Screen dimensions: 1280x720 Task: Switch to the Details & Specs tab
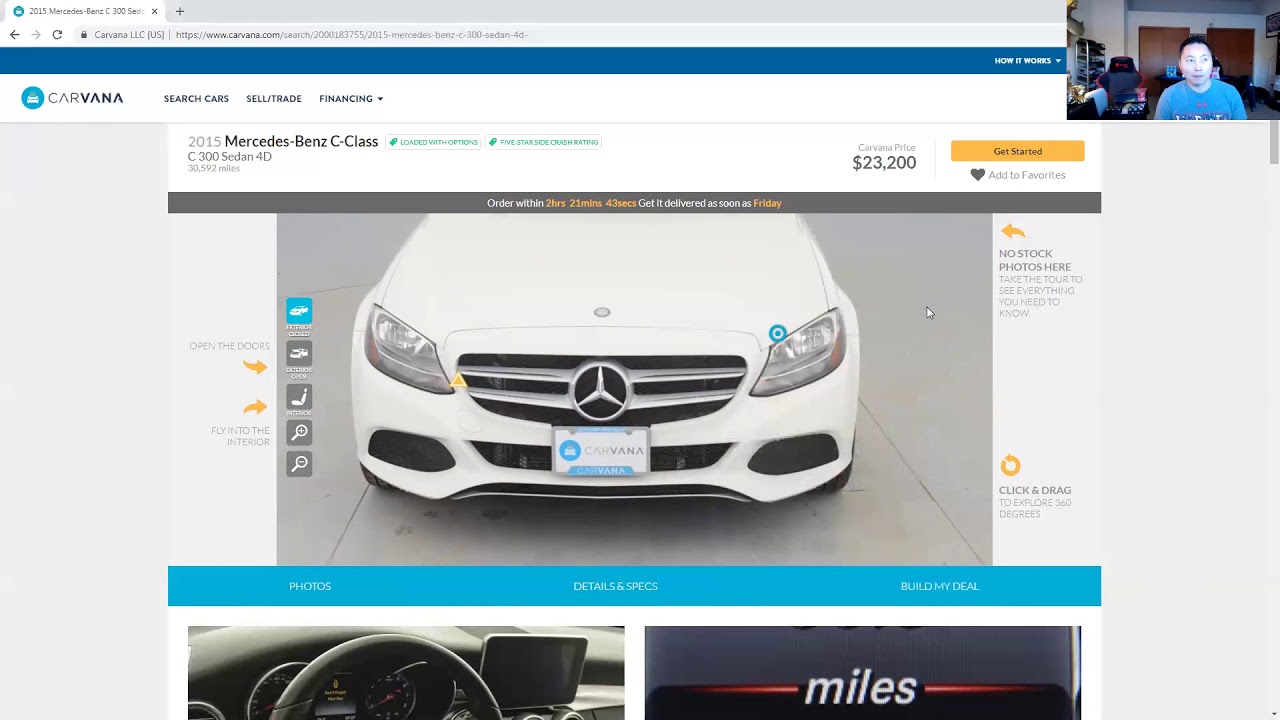(x=615, y=586)
